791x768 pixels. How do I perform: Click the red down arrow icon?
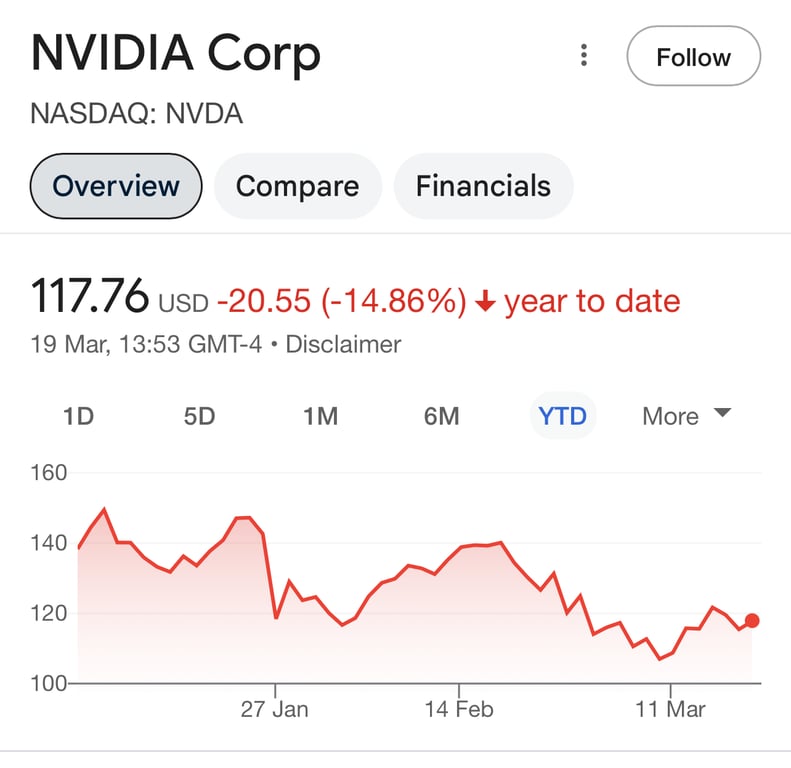click(485, 301)
